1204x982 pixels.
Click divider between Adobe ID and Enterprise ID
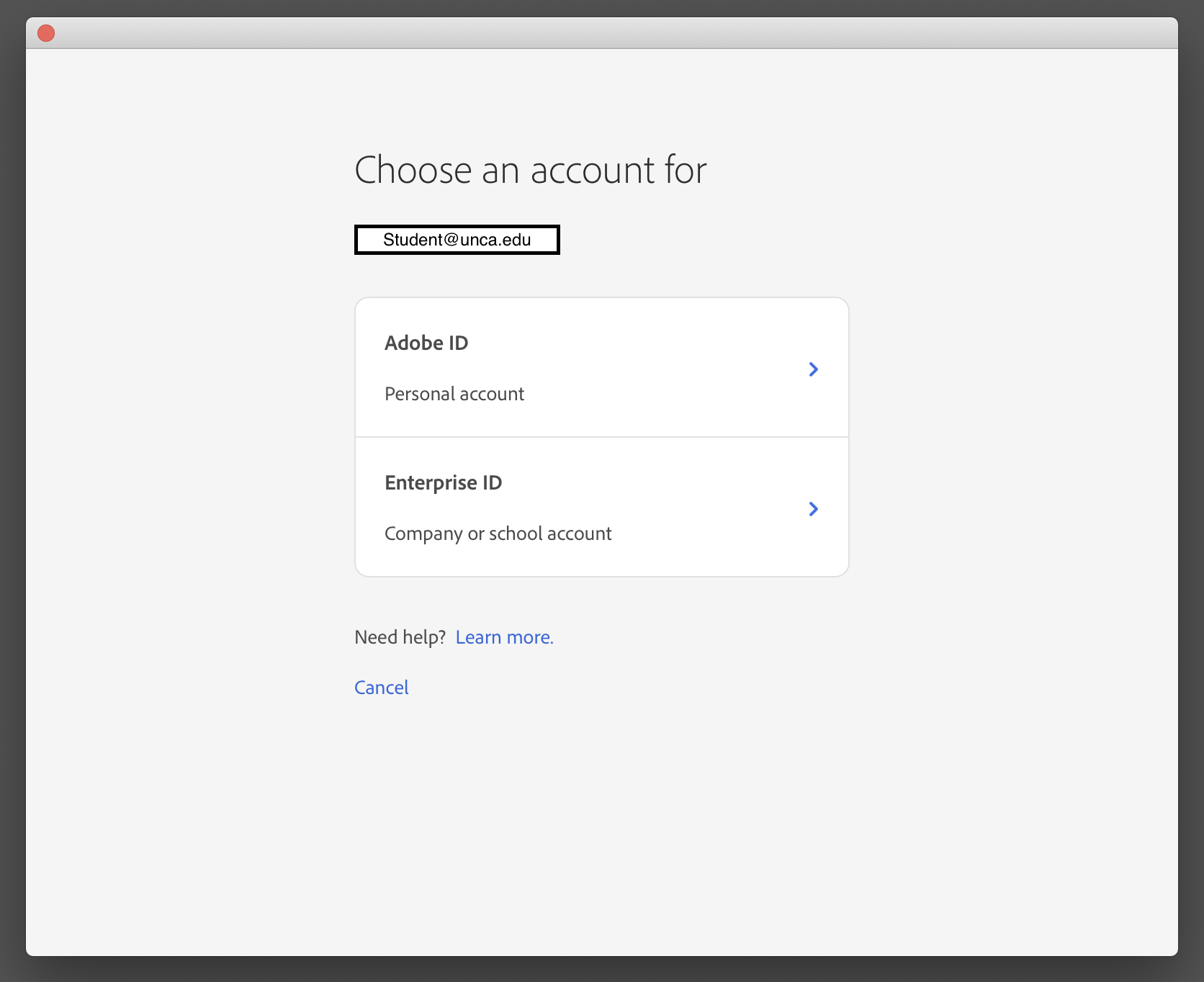click(602, 437)
